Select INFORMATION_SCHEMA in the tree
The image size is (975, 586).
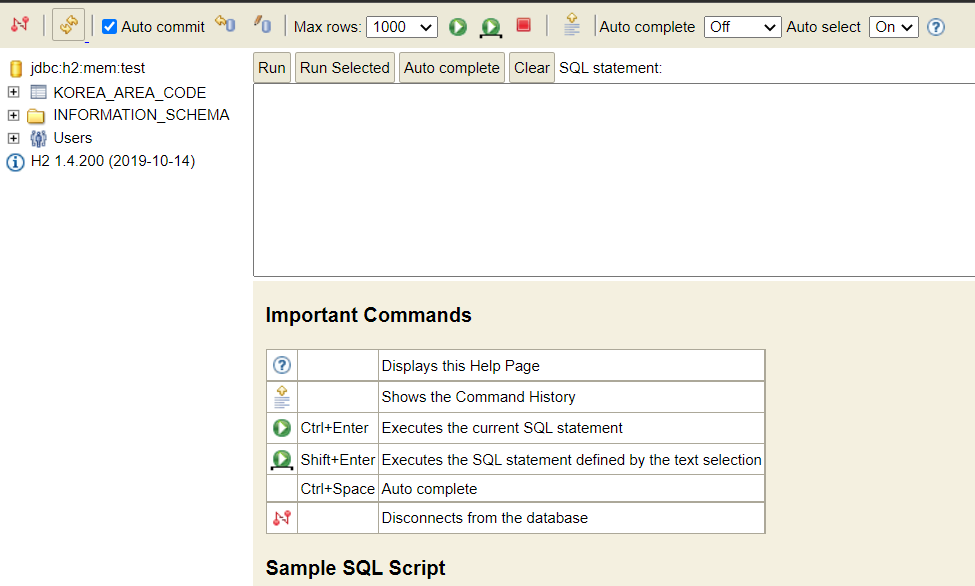[x=141, y=115]
